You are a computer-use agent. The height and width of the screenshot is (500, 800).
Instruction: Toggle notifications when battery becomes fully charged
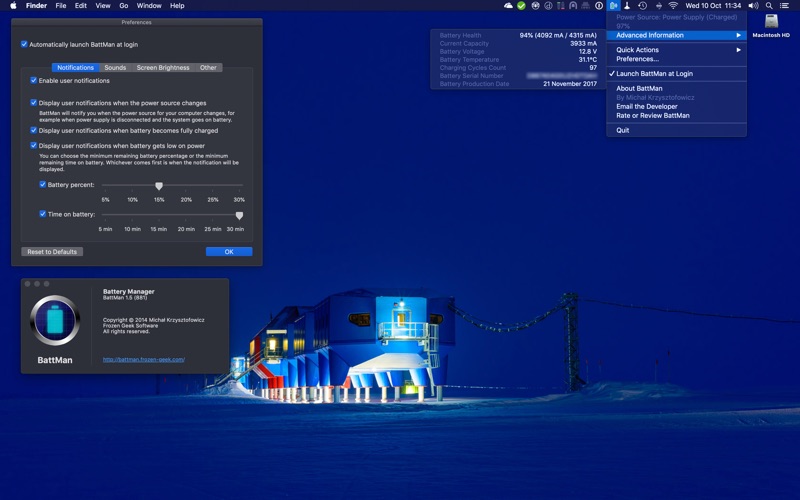[x=34, y=130]
